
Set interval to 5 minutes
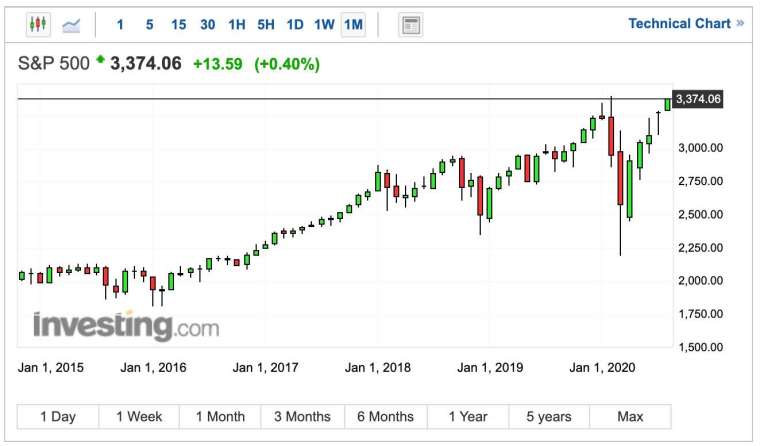(x=149, y=25)
